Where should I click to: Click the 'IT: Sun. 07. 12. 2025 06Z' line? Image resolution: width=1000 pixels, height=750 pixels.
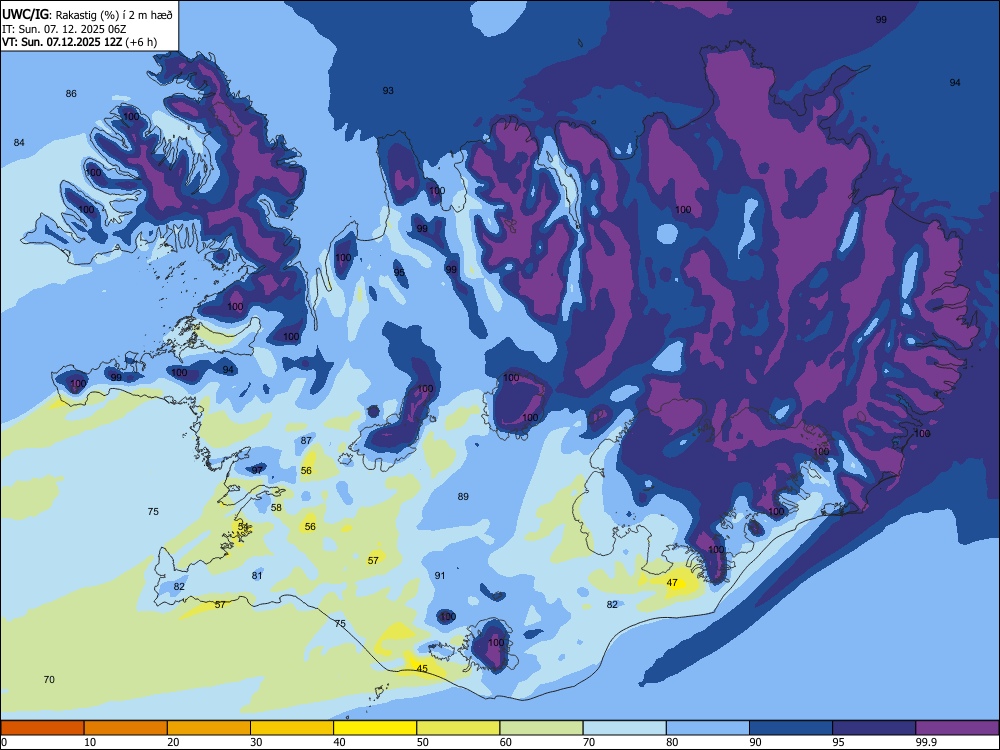pos(62,29)
